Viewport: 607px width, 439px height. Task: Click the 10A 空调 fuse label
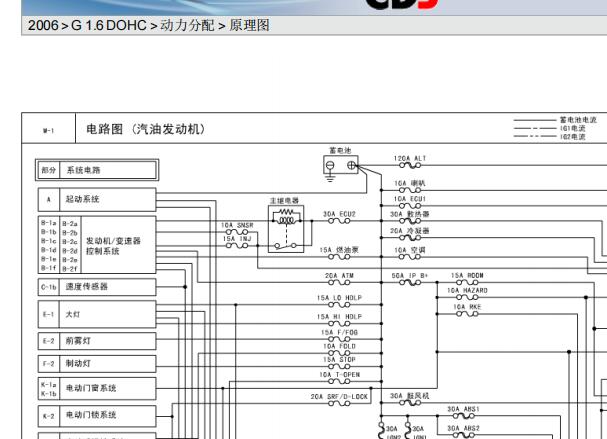(410, 250)
